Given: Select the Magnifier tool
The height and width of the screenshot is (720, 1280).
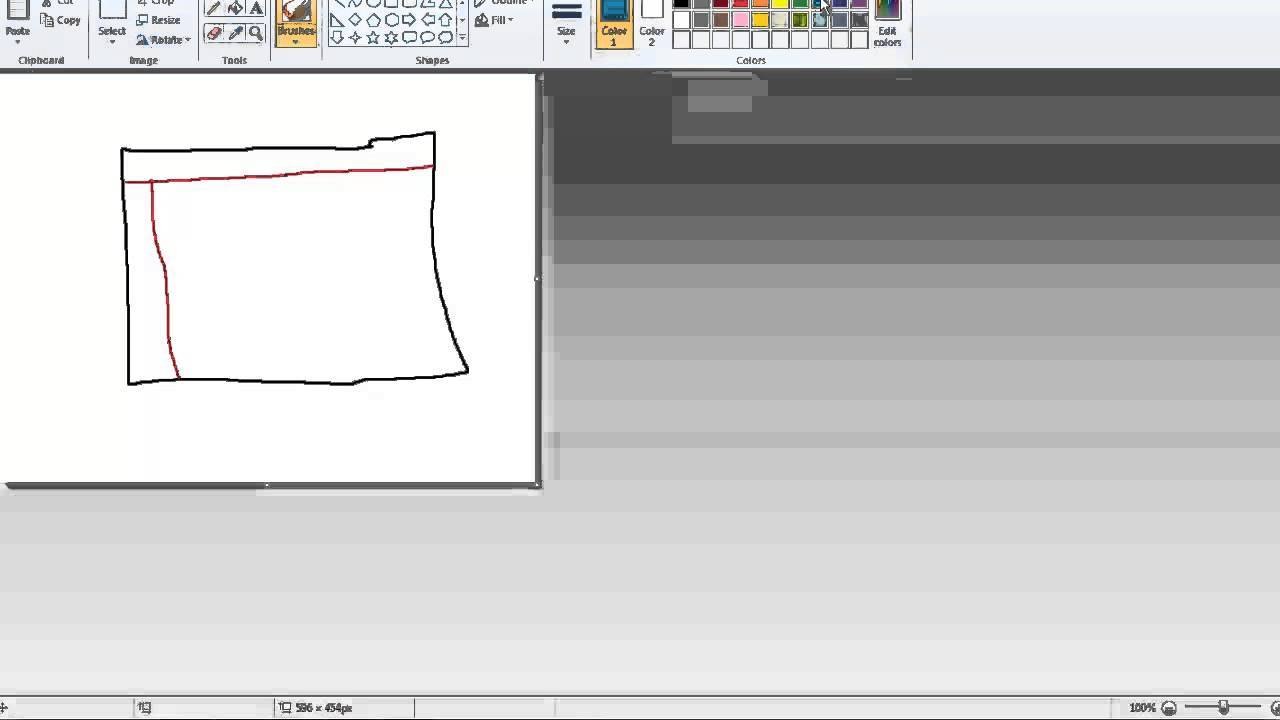Looking at the screenshot, I should [x=256, y=33].
